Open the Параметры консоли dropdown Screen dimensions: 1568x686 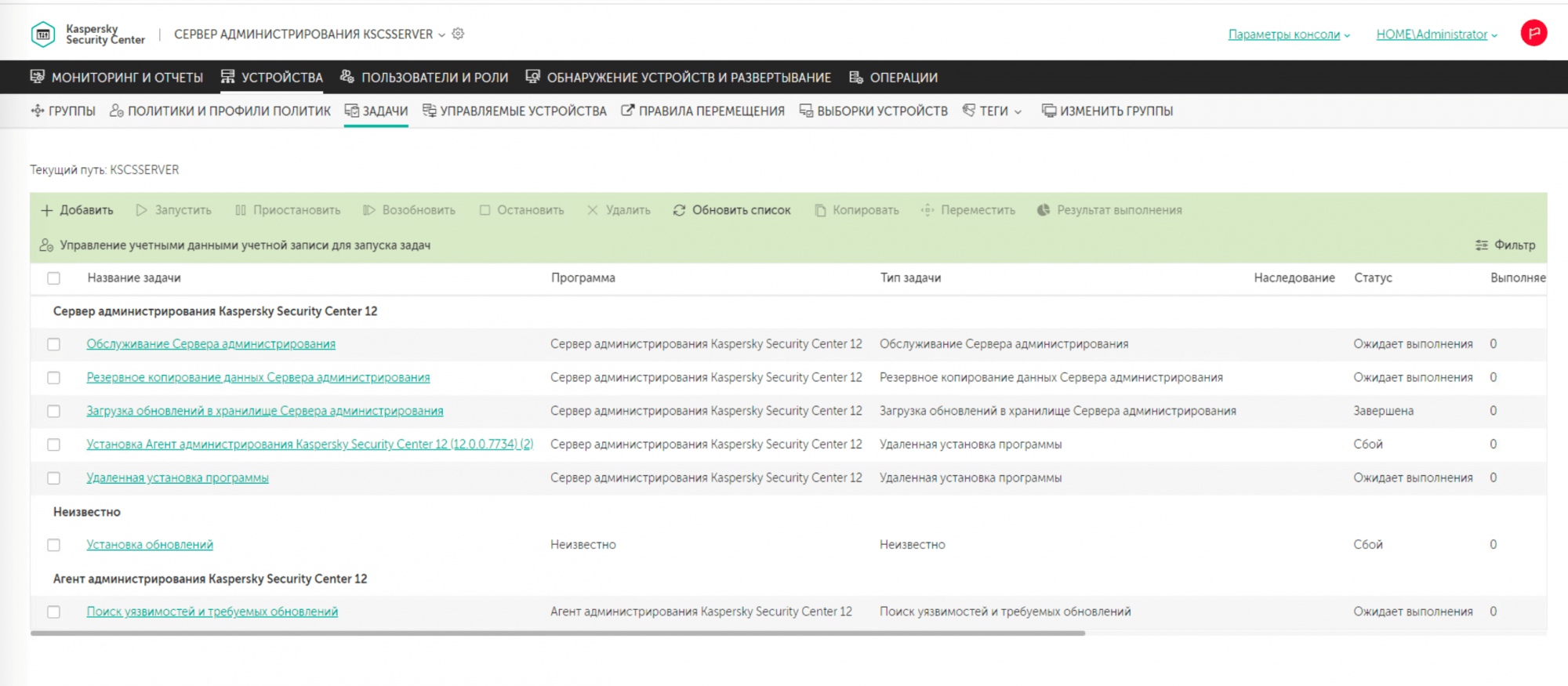1289,34
